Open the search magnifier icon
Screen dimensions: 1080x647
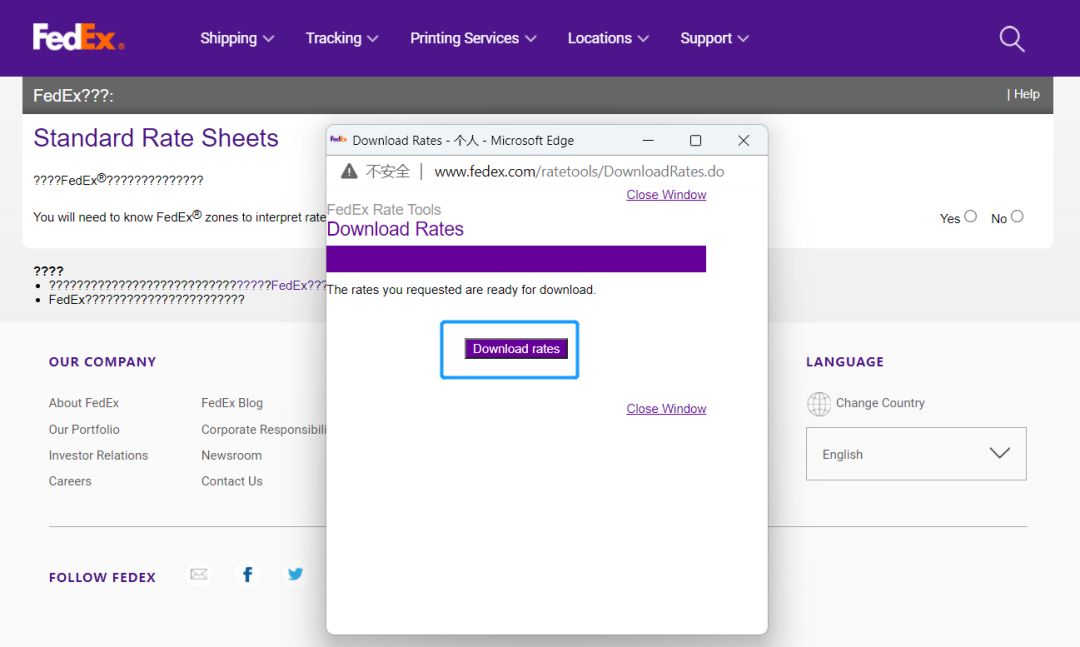pos(1012,39)
